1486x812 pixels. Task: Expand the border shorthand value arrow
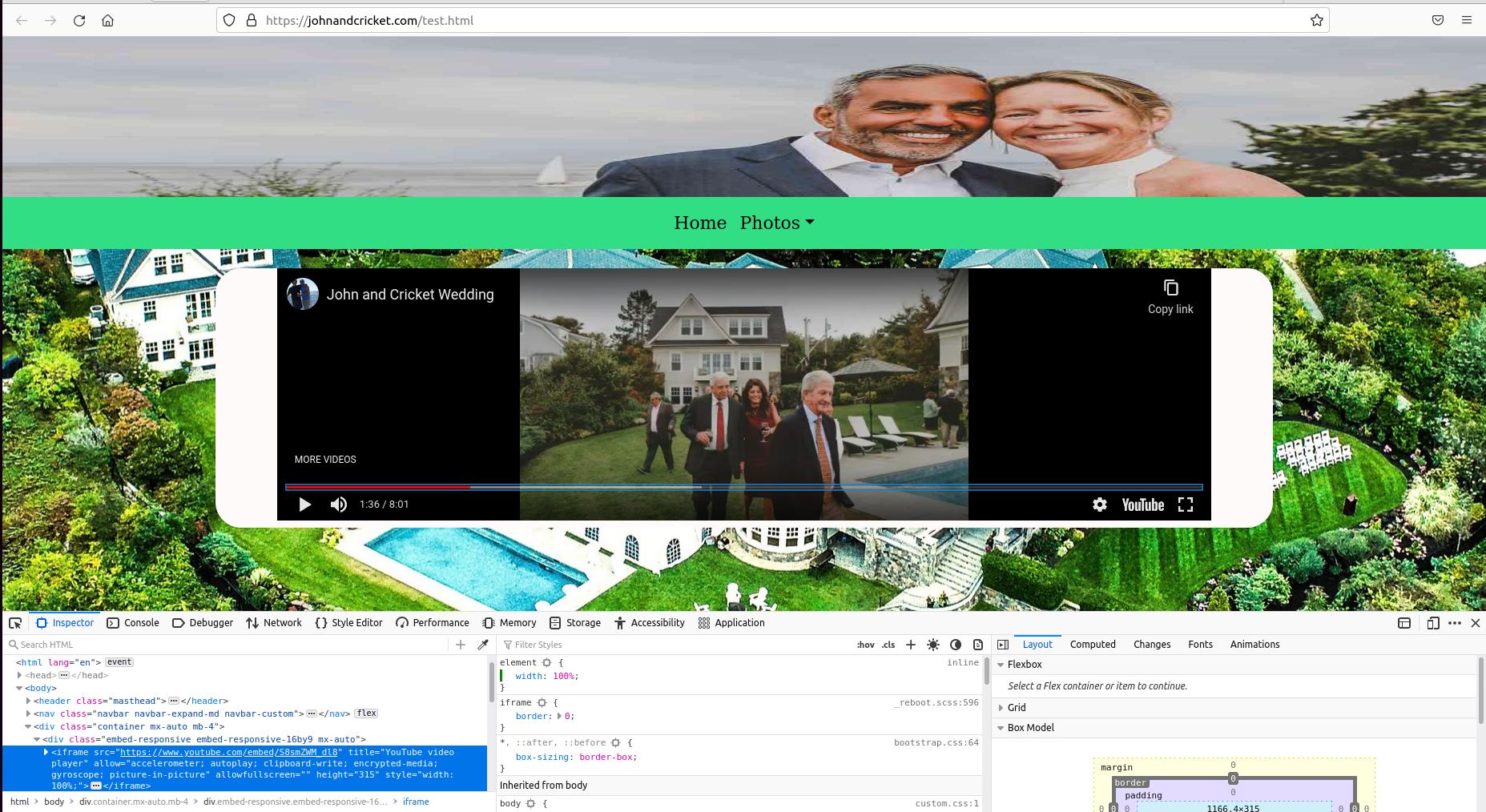(x=560, y=716)
